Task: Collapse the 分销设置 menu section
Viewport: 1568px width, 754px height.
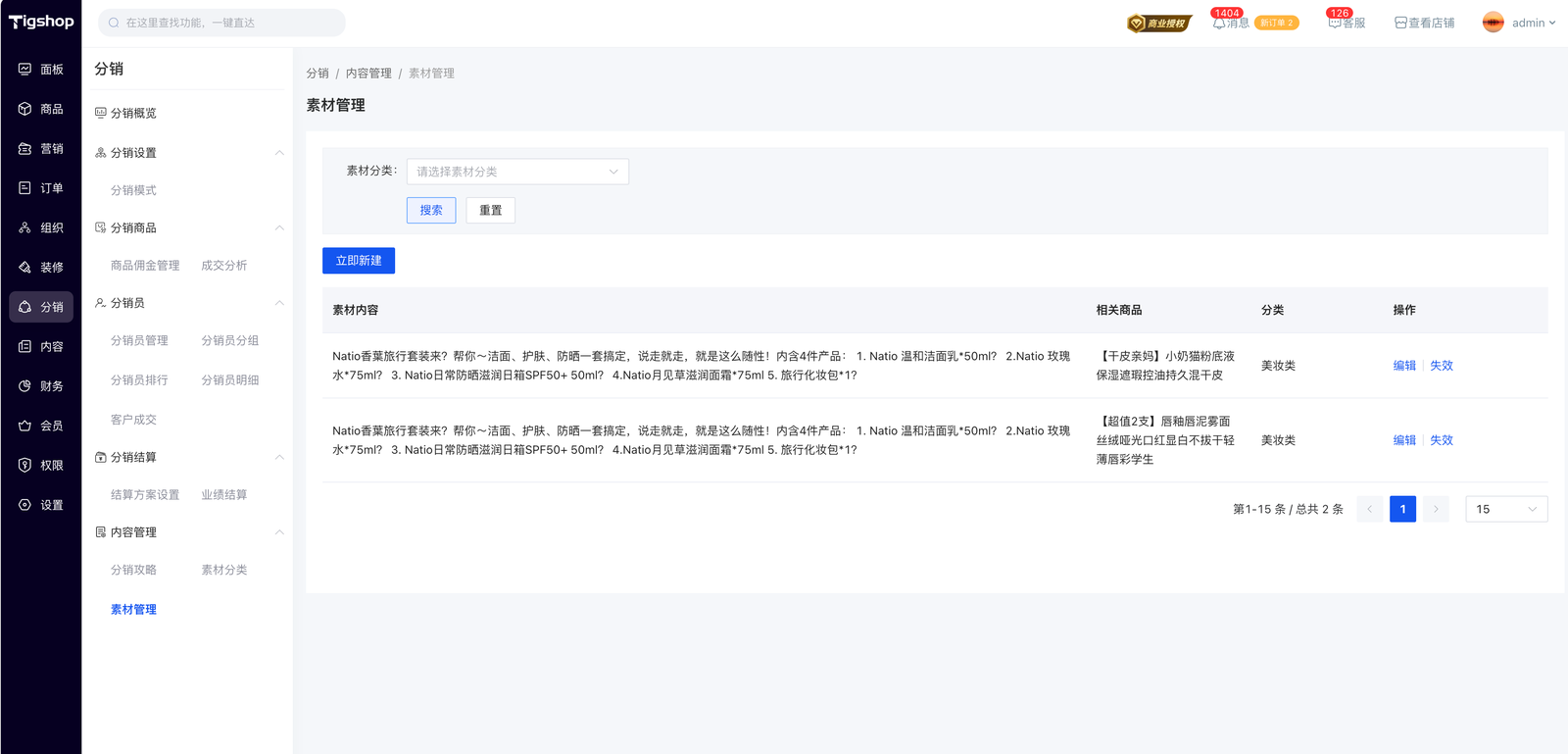Action: [x=279, y=153]
